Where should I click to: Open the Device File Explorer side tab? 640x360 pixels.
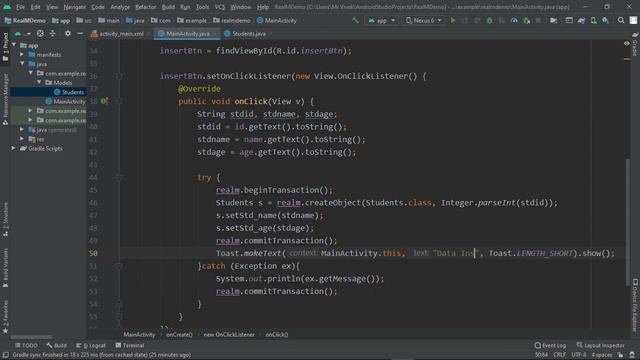635,305
